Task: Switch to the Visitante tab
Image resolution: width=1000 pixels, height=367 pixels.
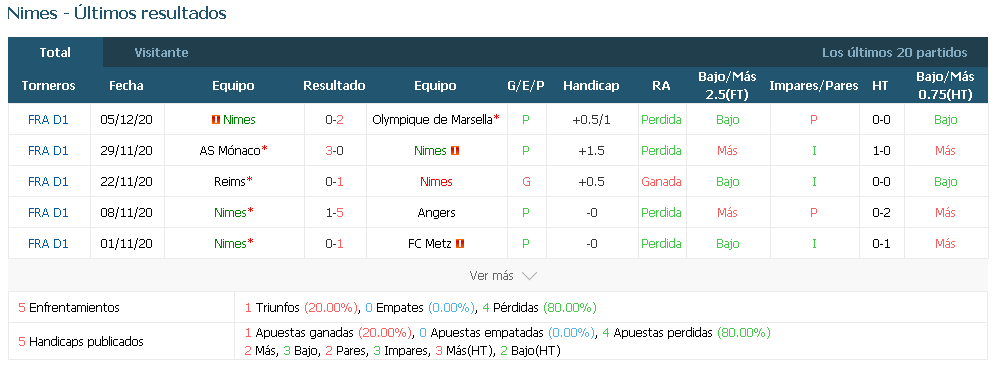Action: tap(161, 53)
